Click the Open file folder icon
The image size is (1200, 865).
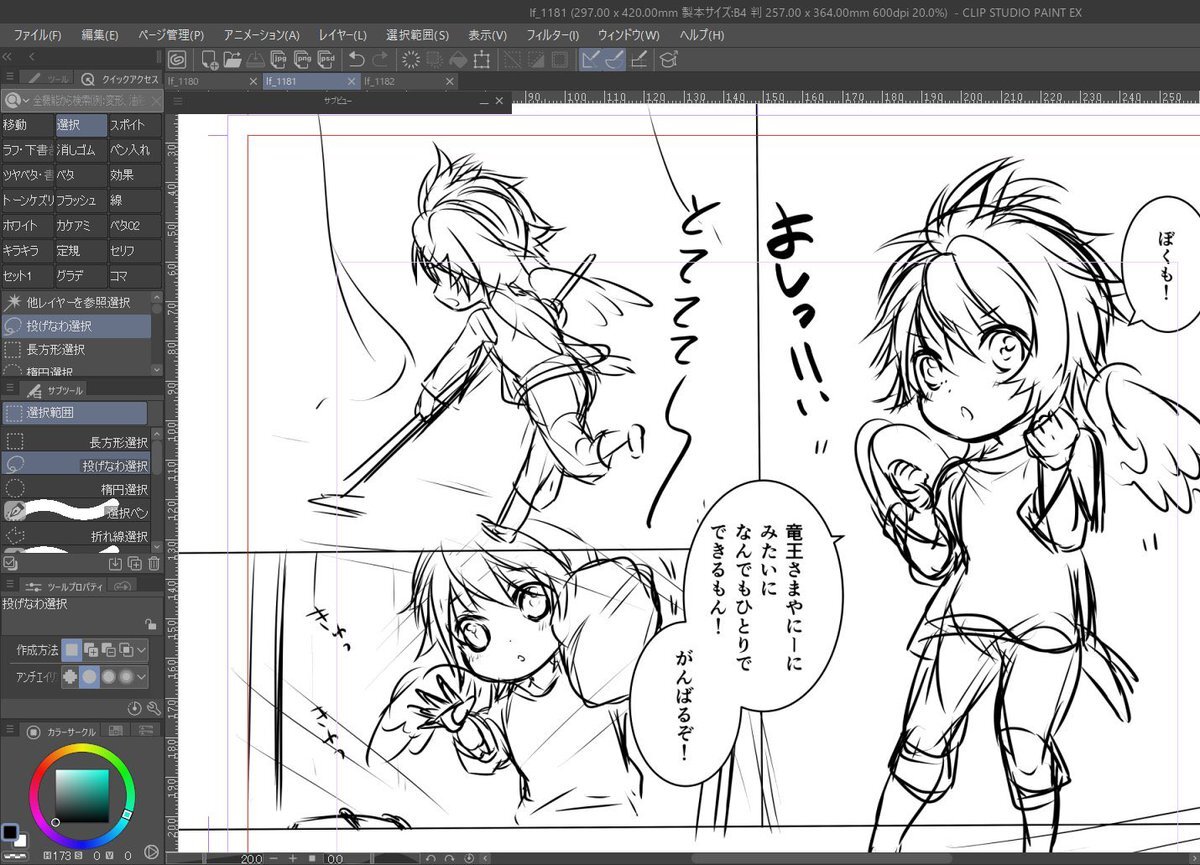(232, 59)
